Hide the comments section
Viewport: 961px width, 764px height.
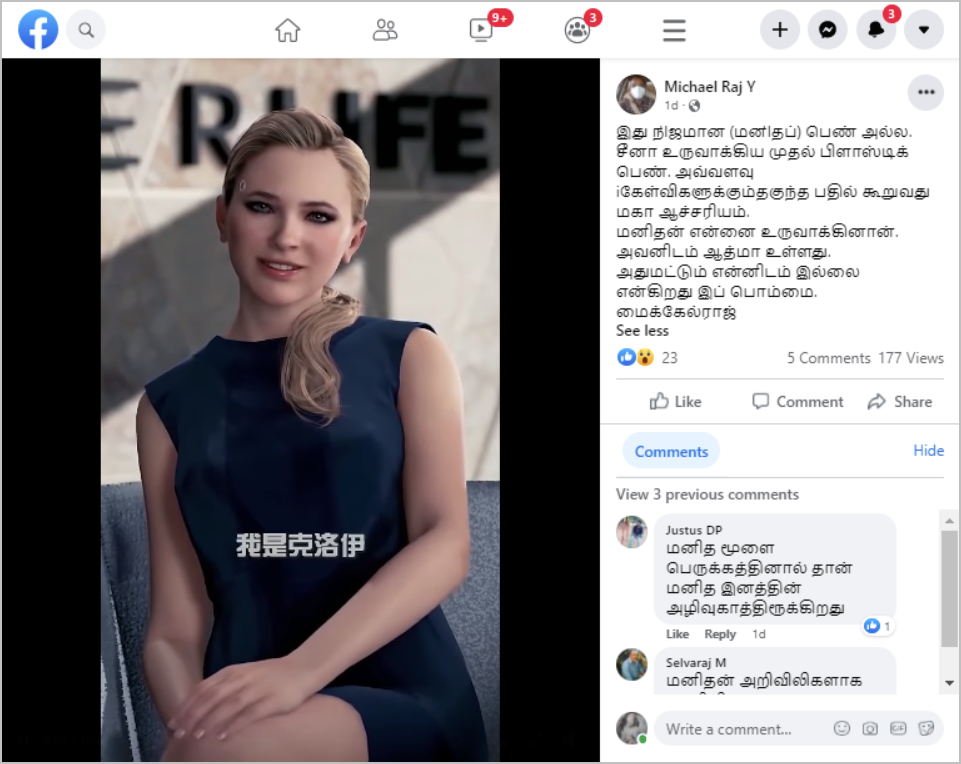tap(929, 450)
